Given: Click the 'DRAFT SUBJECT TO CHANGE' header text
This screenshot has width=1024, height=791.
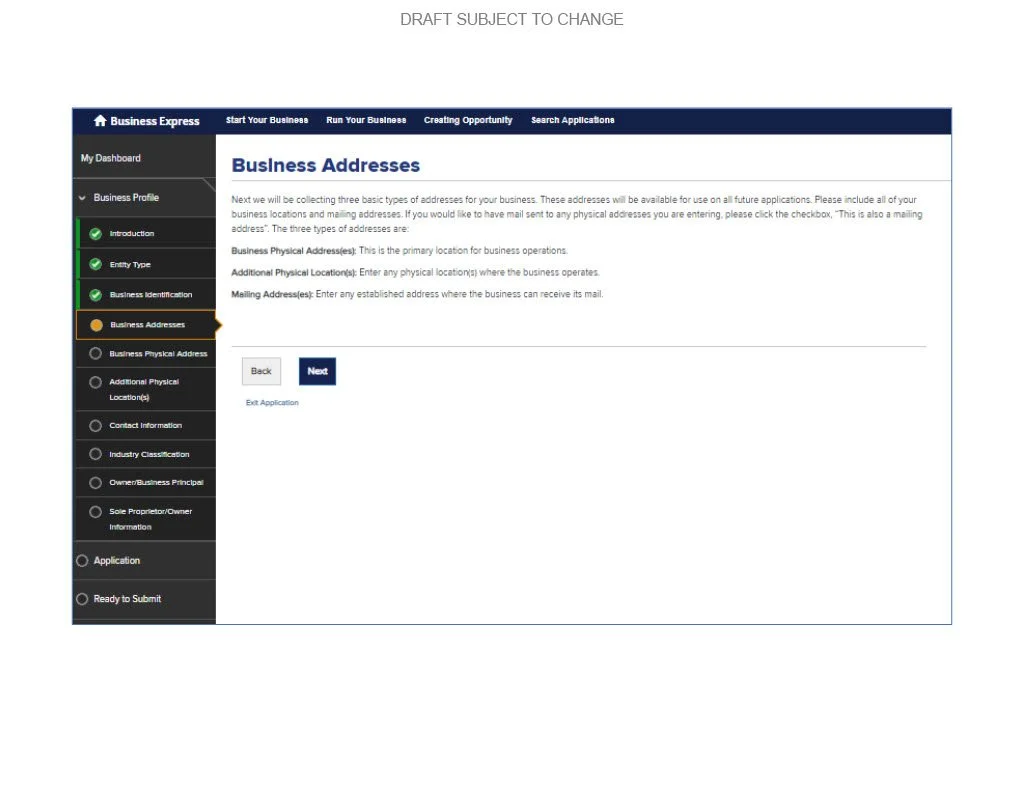Looking at the screenshot, I should point(512,20).
